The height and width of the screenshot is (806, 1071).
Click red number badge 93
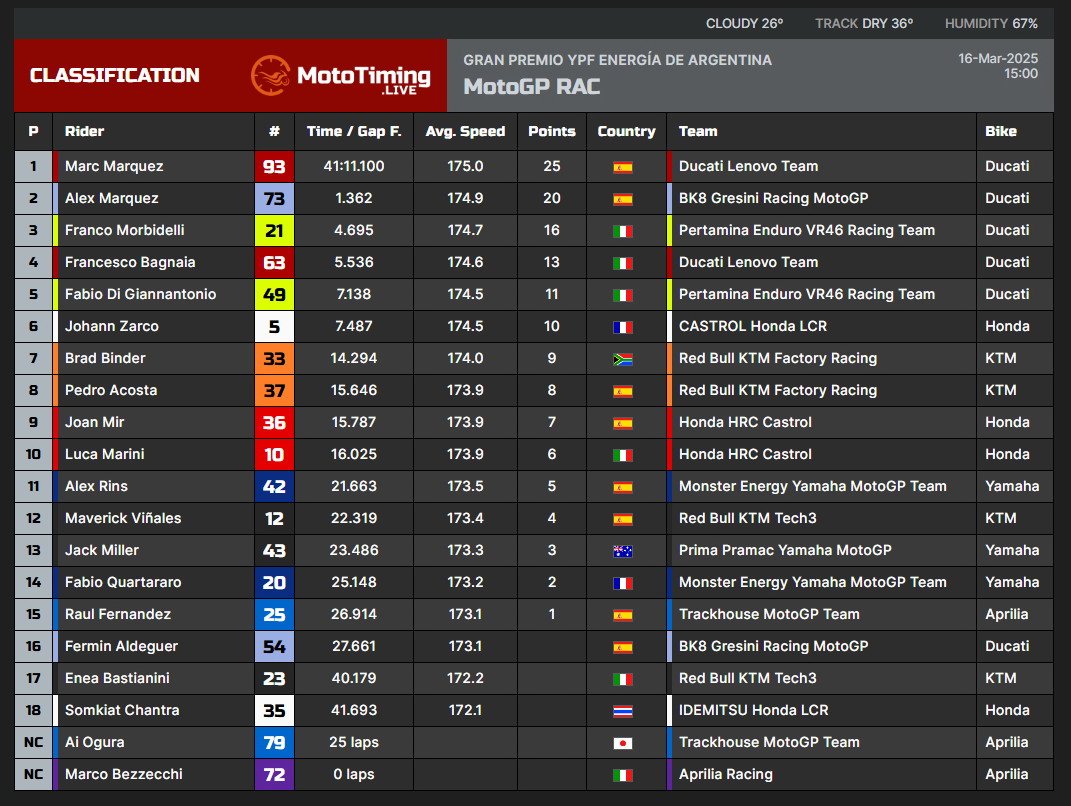(x=274, y=167)
